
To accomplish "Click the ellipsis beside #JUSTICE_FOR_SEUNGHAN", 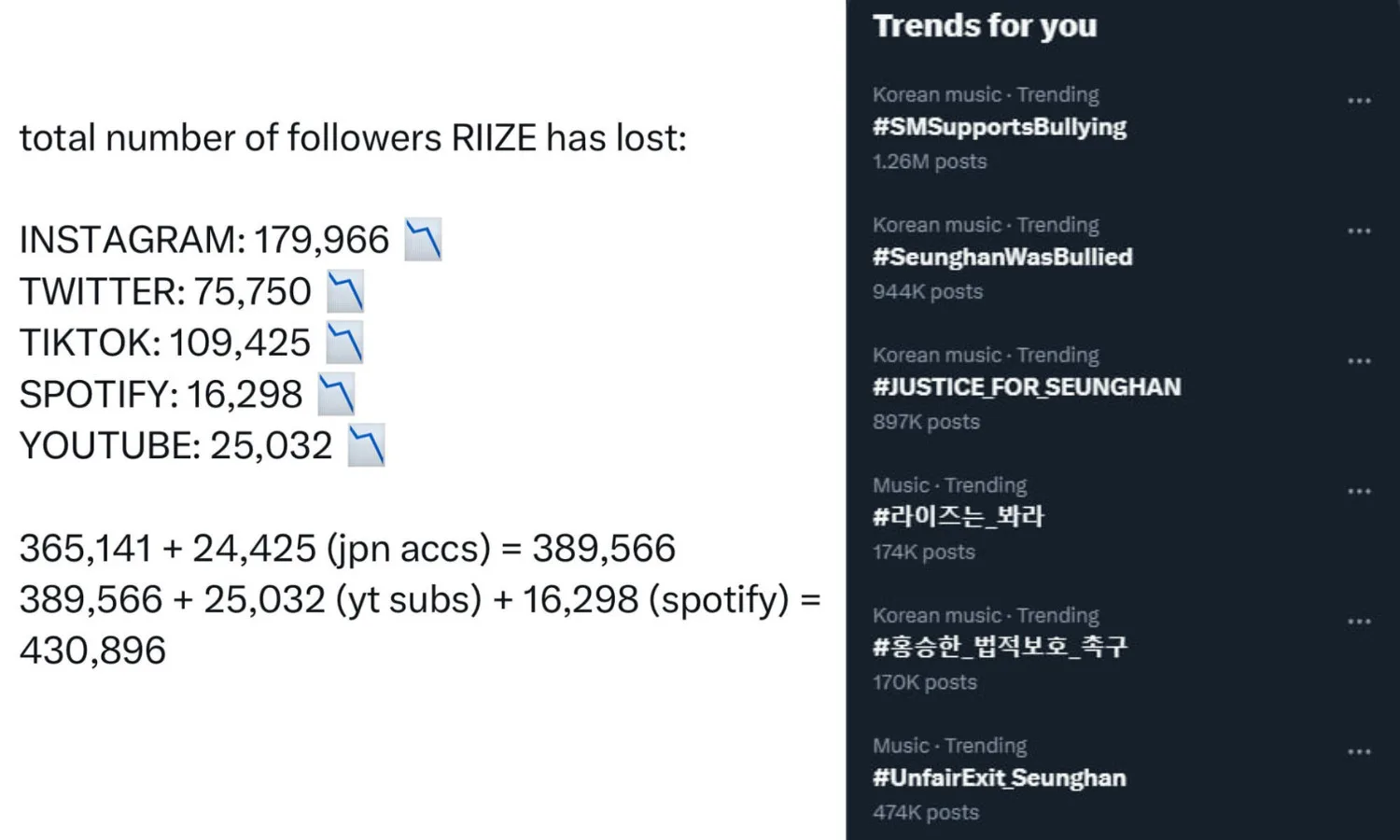I will (x=1359, y=361).
